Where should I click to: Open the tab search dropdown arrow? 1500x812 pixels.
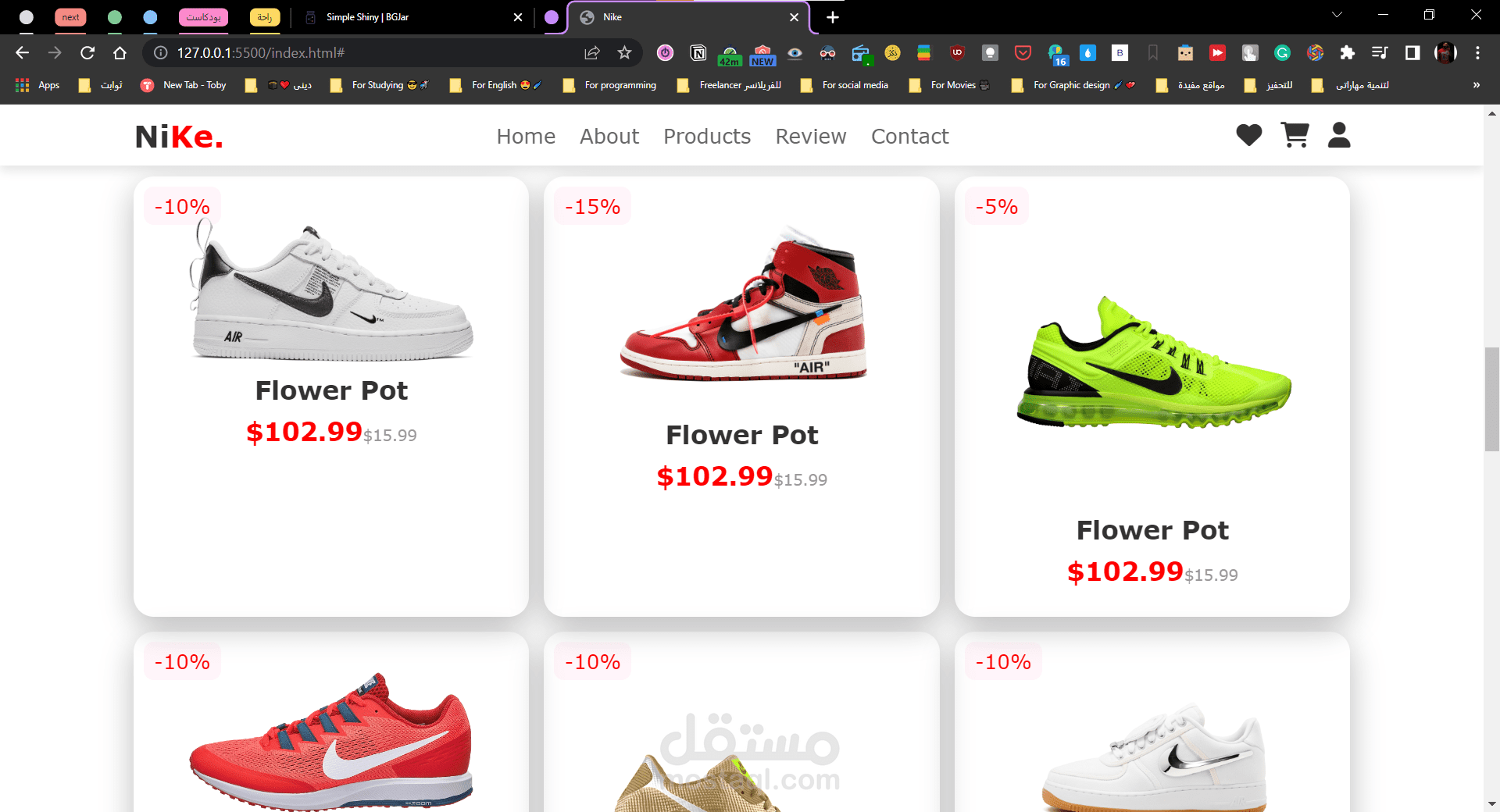click(1337, 15)
